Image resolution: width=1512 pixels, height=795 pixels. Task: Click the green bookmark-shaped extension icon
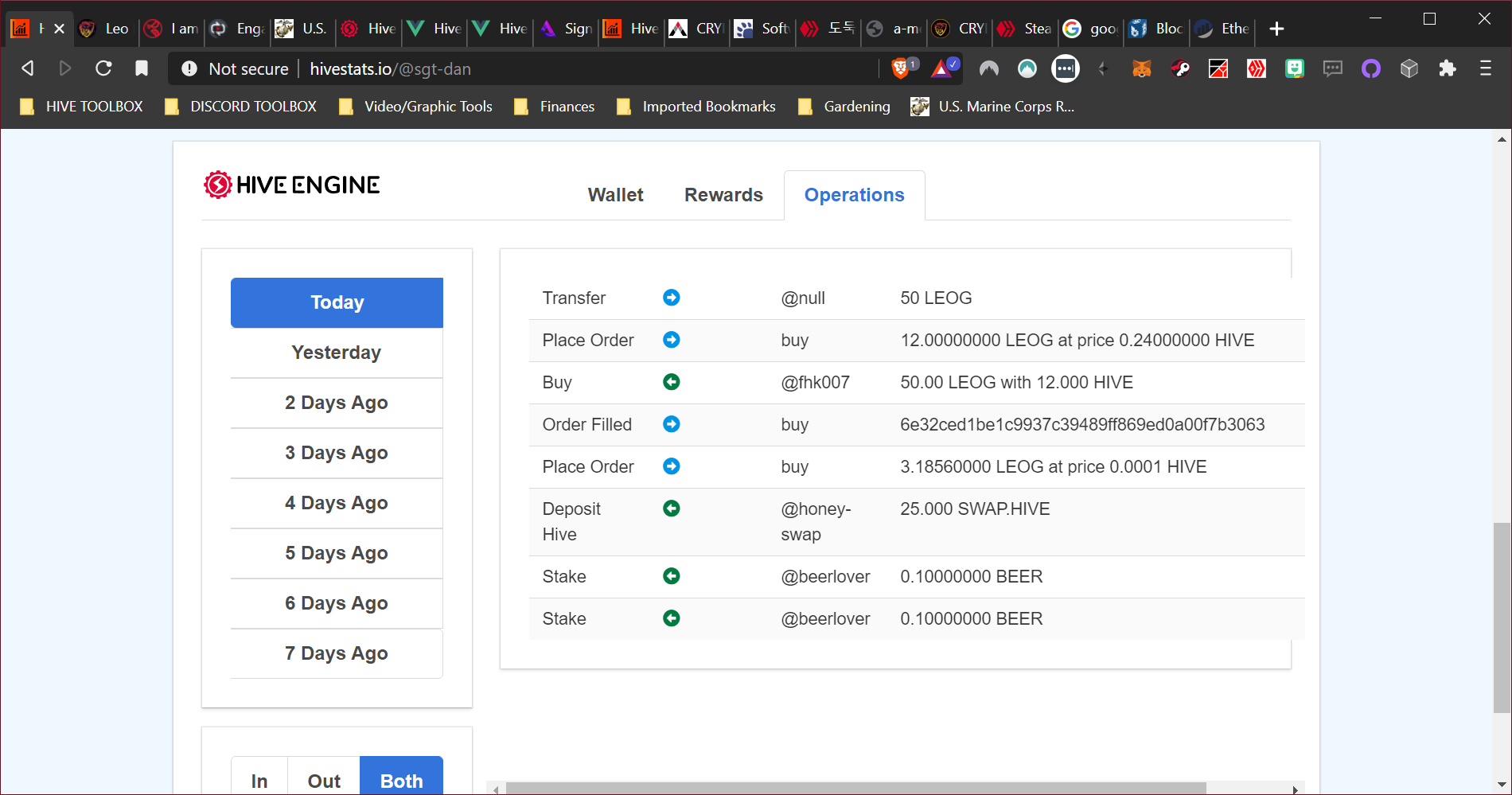tap(1295, 68)
